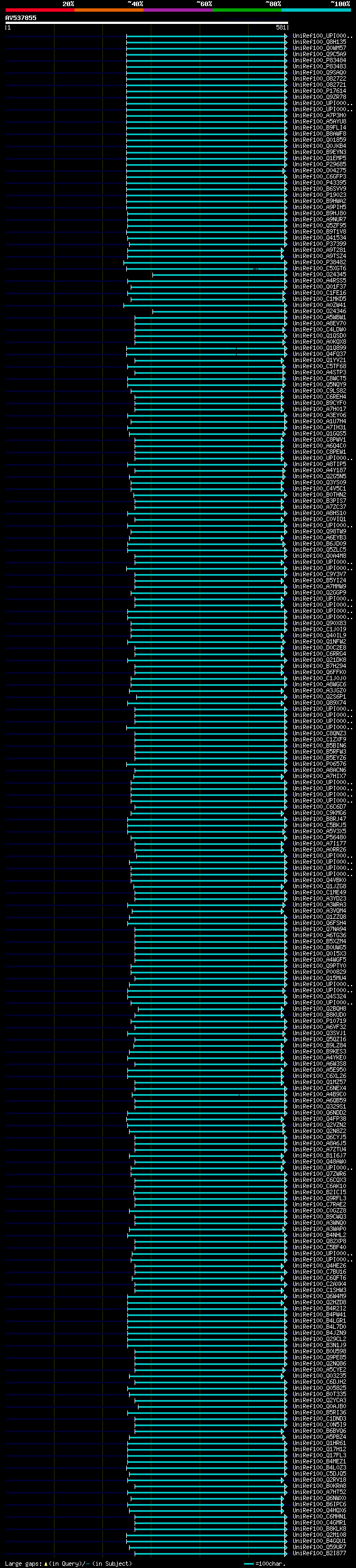Select hit UniRef100_A5AYU8
The width and height of the screenshot is (356, 1568).
(x=319, y=122)
